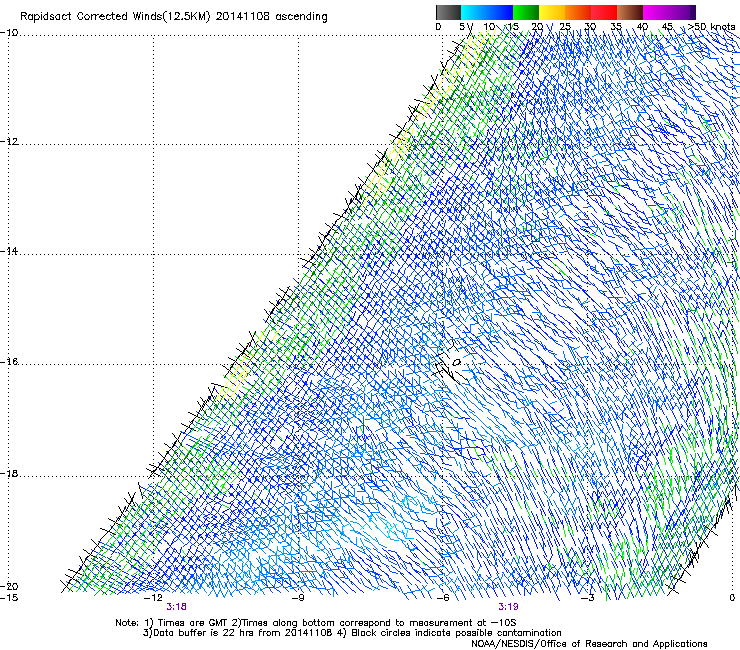Image resolution: width=740 pixels, height=650 pixels.
Task: Click the '25' knots legend label
Action: tap(564, 27)
